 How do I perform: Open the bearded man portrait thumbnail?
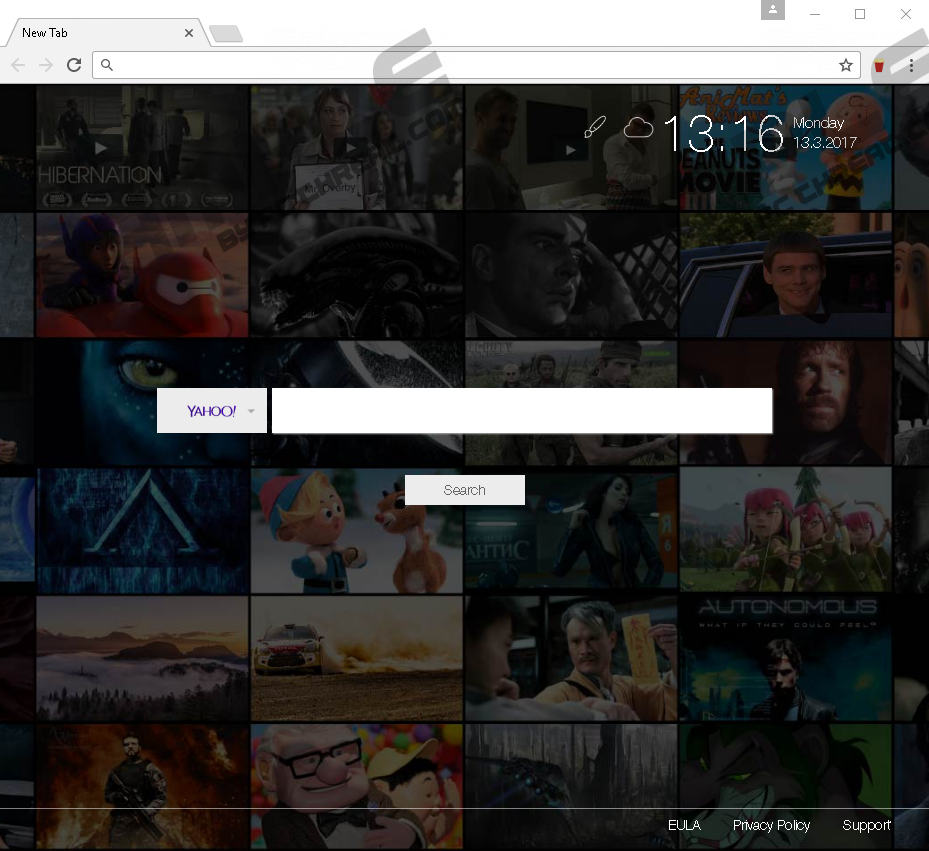(786, 402)
